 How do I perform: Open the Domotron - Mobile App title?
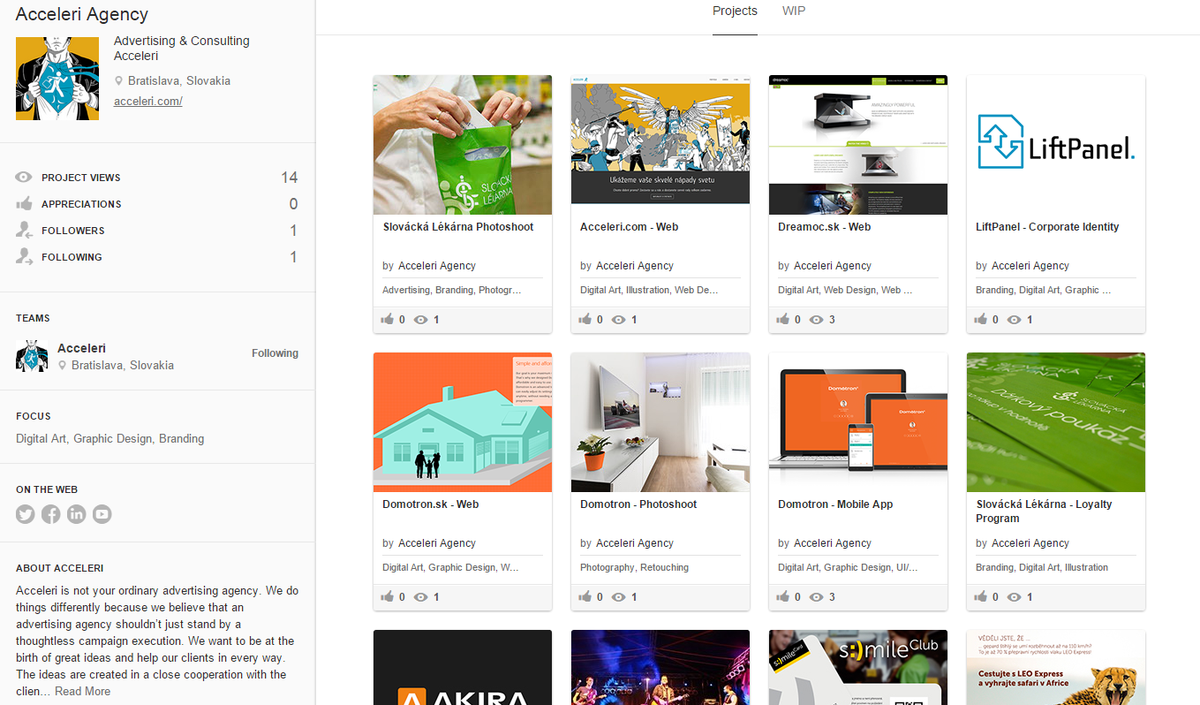(x=835, y=504)
